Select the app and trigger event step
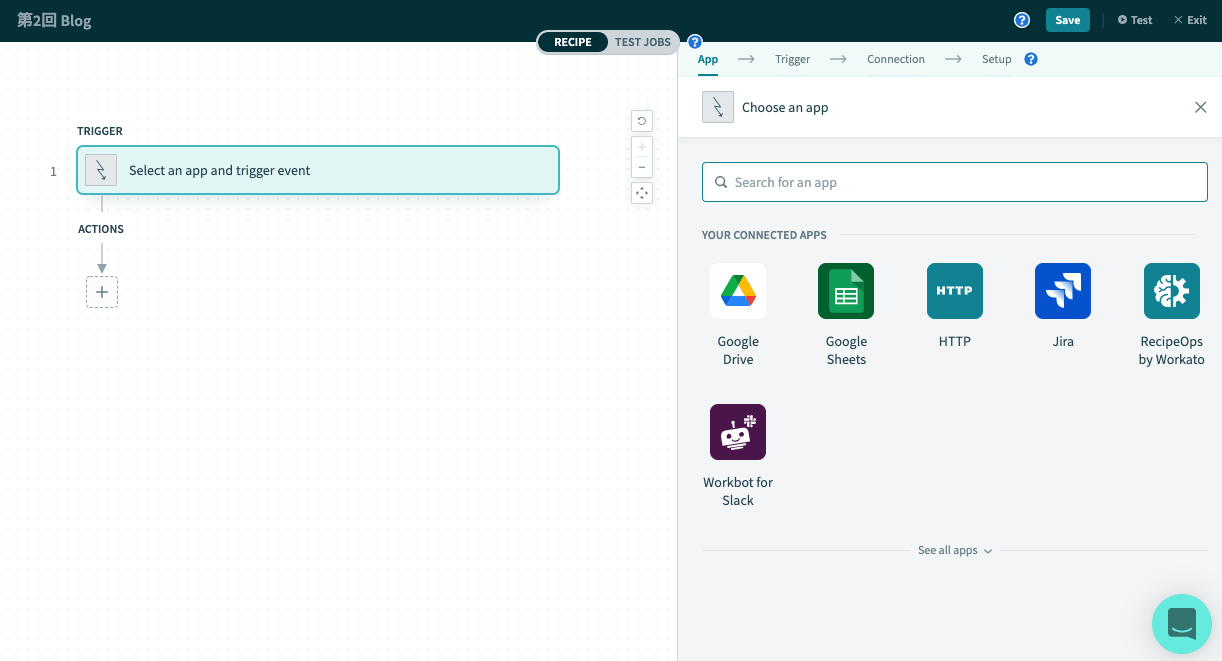Image resolution: width=1222 pixels, height=661 pixels. coord(318,170)
